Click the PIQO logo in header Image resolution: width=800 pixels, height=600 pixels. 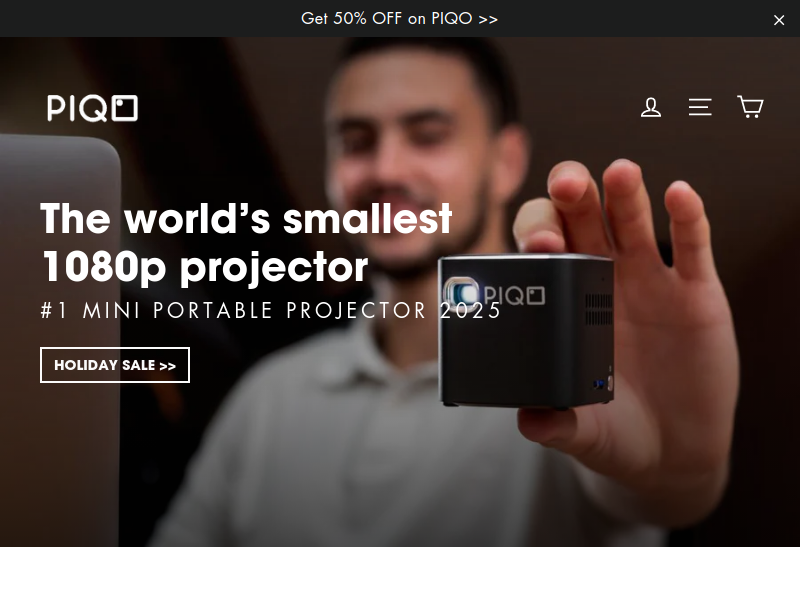click(x=92, y=108)
